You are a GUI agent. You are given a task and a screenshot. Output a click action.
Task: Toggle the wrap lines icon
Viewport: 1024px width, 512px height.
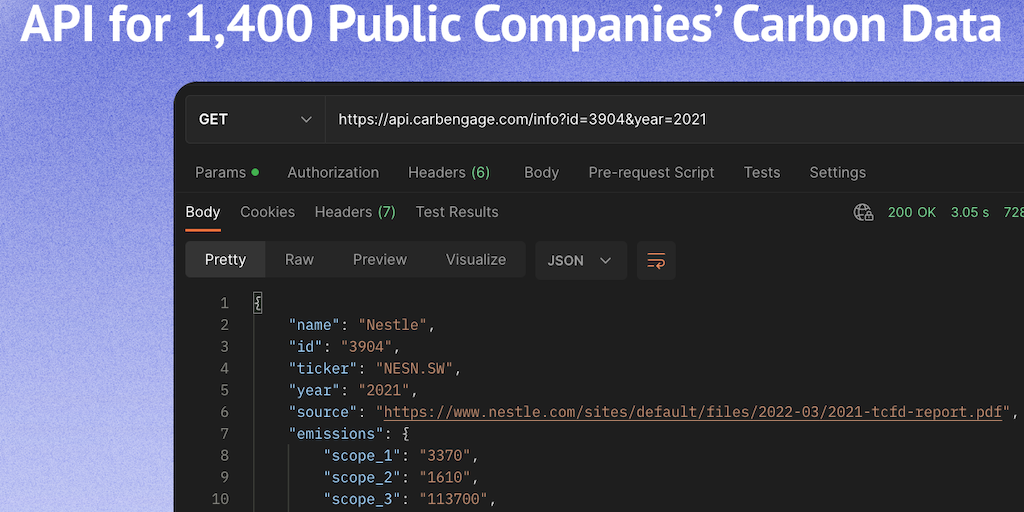(656, 260)
